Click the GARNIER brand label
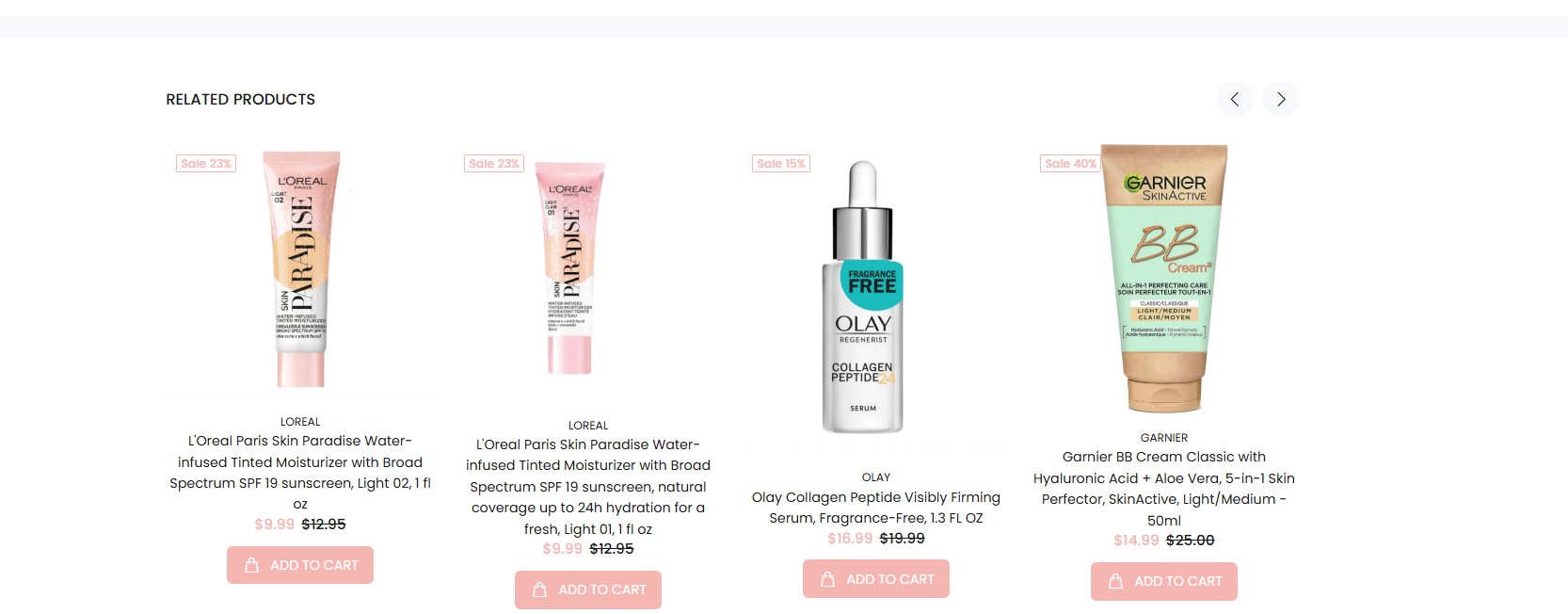The height and width of the screenshot is (614, 1568). click(x=1164, y=438)
